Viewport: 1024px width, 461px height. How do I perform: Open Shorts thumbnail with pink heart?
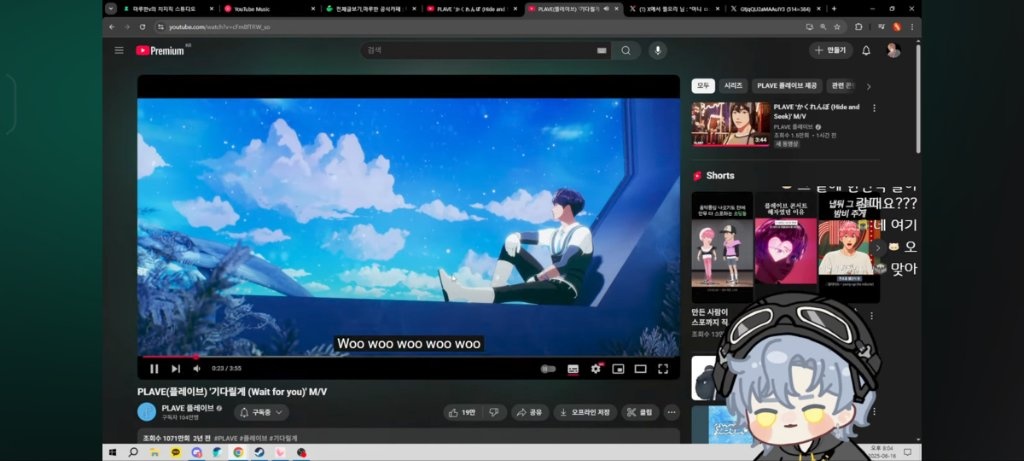pos(786,247)
